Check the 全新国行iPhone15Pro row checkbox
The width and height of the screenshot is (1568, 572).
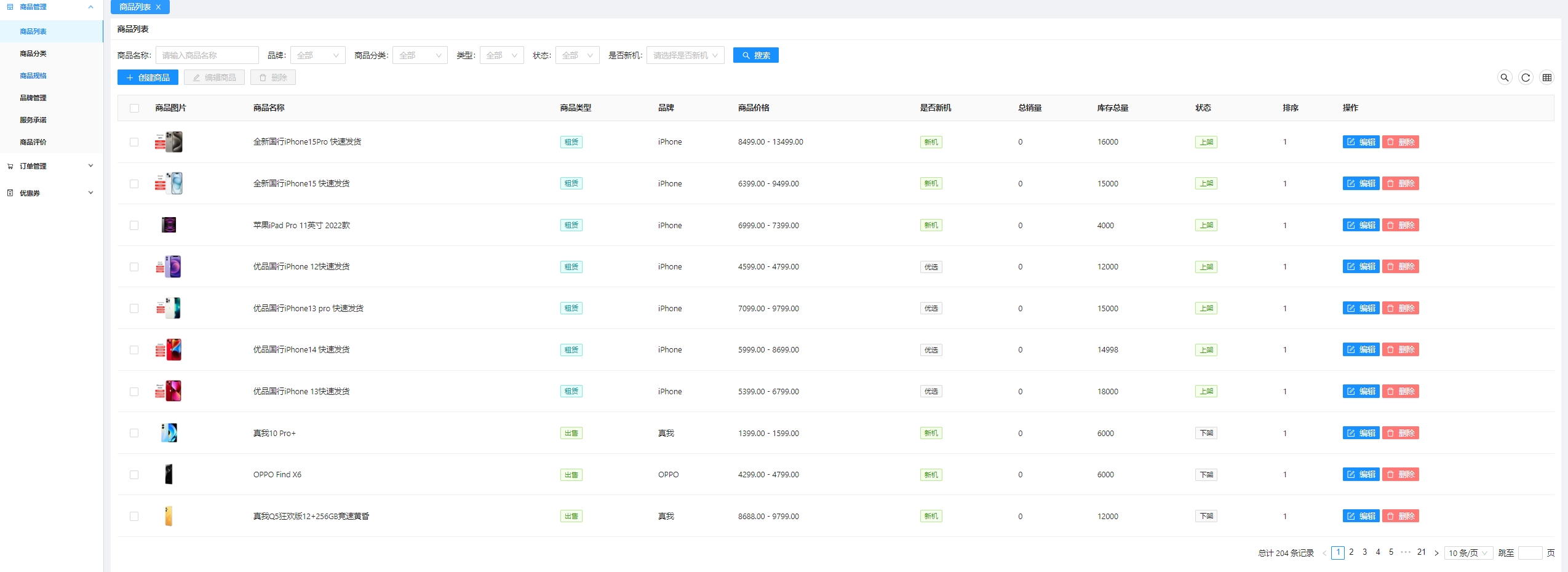tap(134, 142)
